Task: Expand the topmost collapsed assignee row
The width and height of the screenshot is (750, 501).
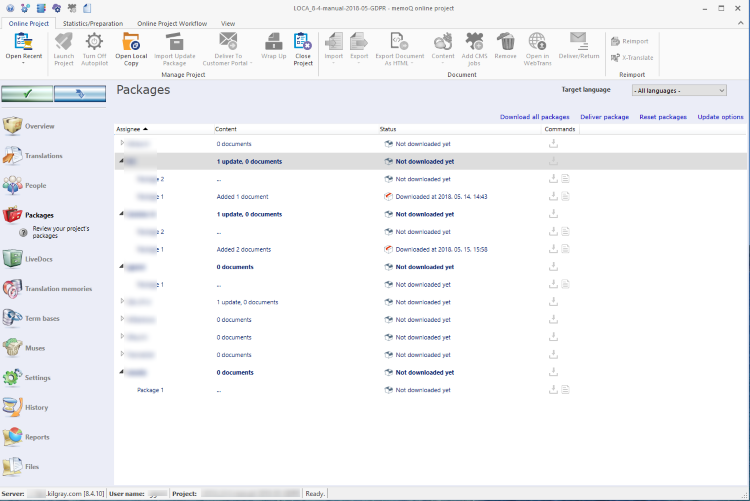Action: (x=121, y=144)
